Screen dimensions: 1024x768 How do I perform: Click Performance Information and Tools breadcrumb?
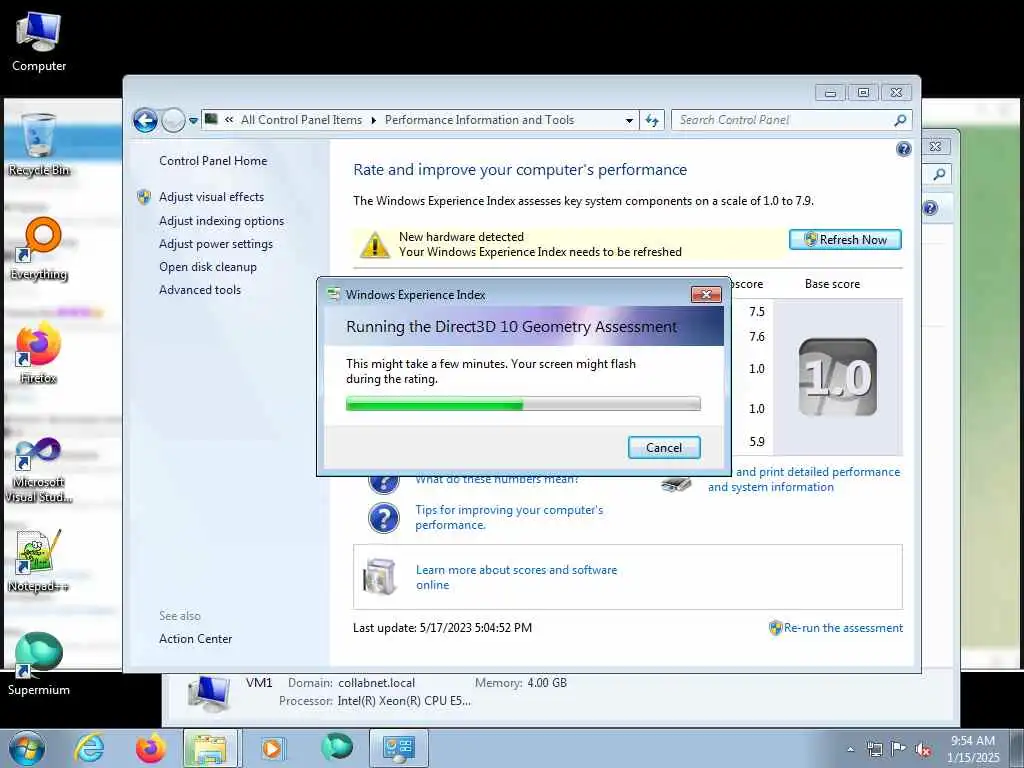(x=479, y=120)
